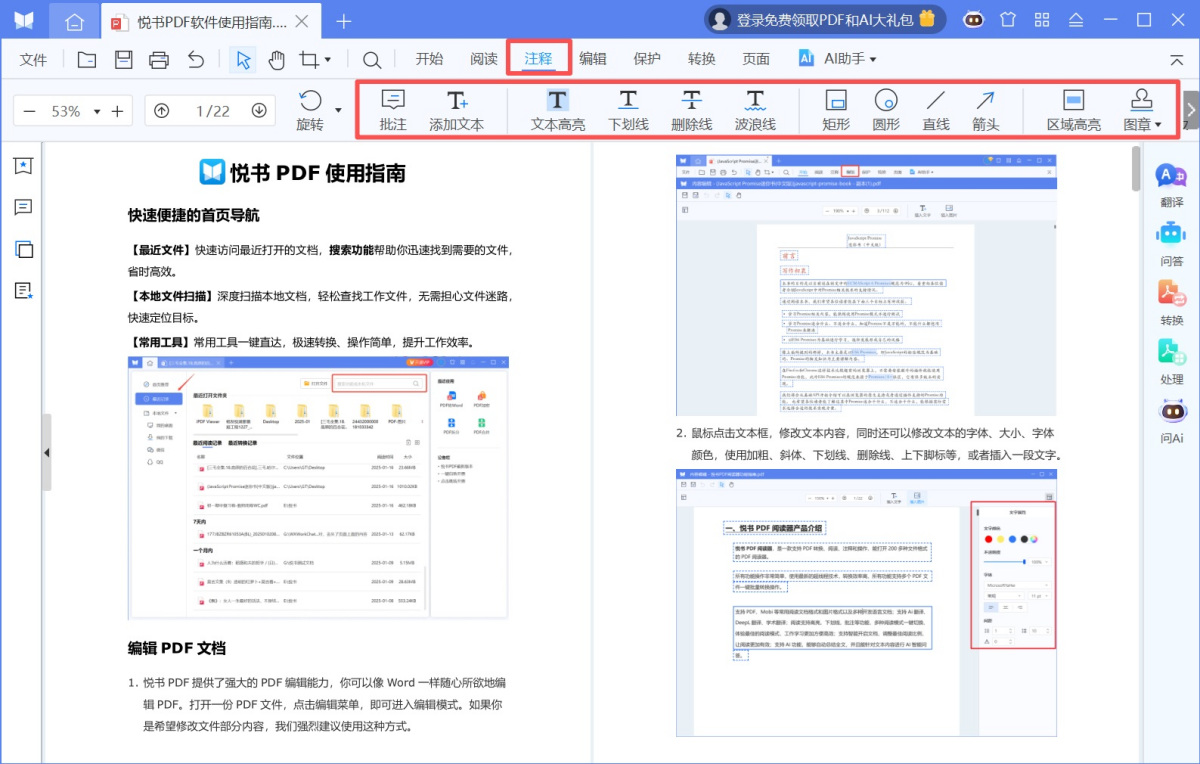
Task: Select the 删除线 strikethrough tool
Action: [x=692, y=108]
